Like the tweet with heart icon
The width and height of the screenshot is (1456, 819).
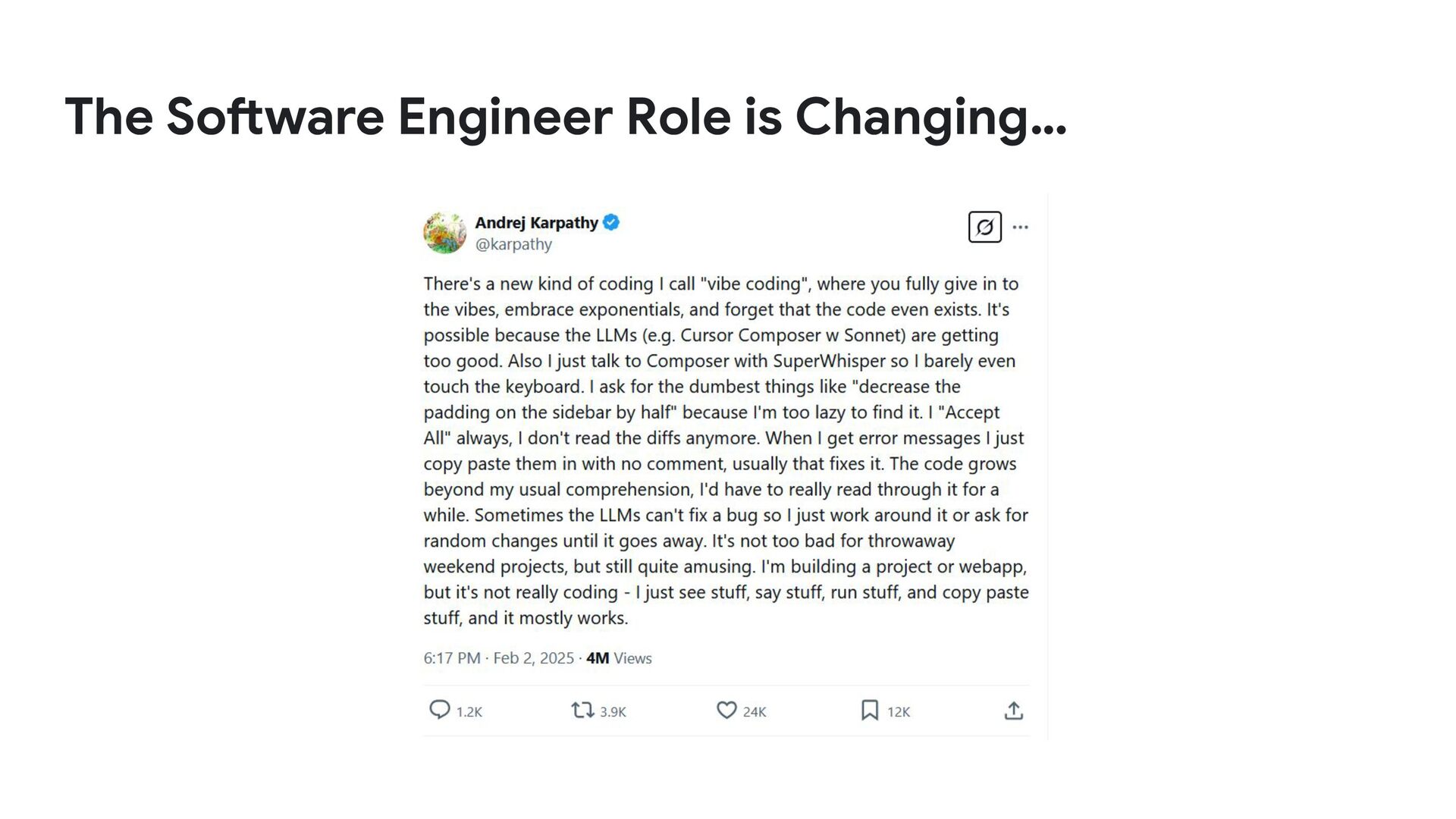[726, 711]
